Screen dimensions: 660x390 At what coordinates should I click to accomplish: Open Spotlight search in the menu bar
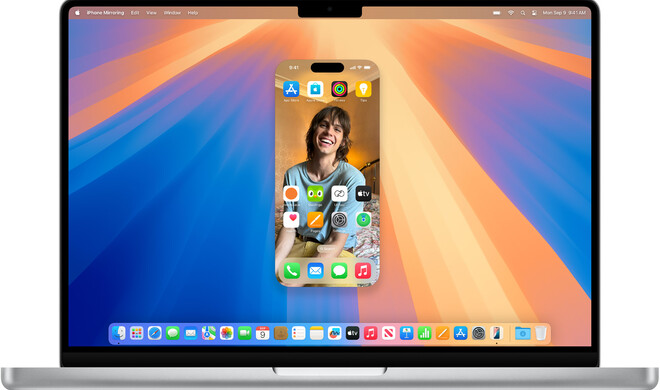pyautogui.click(x=523, y=13)
